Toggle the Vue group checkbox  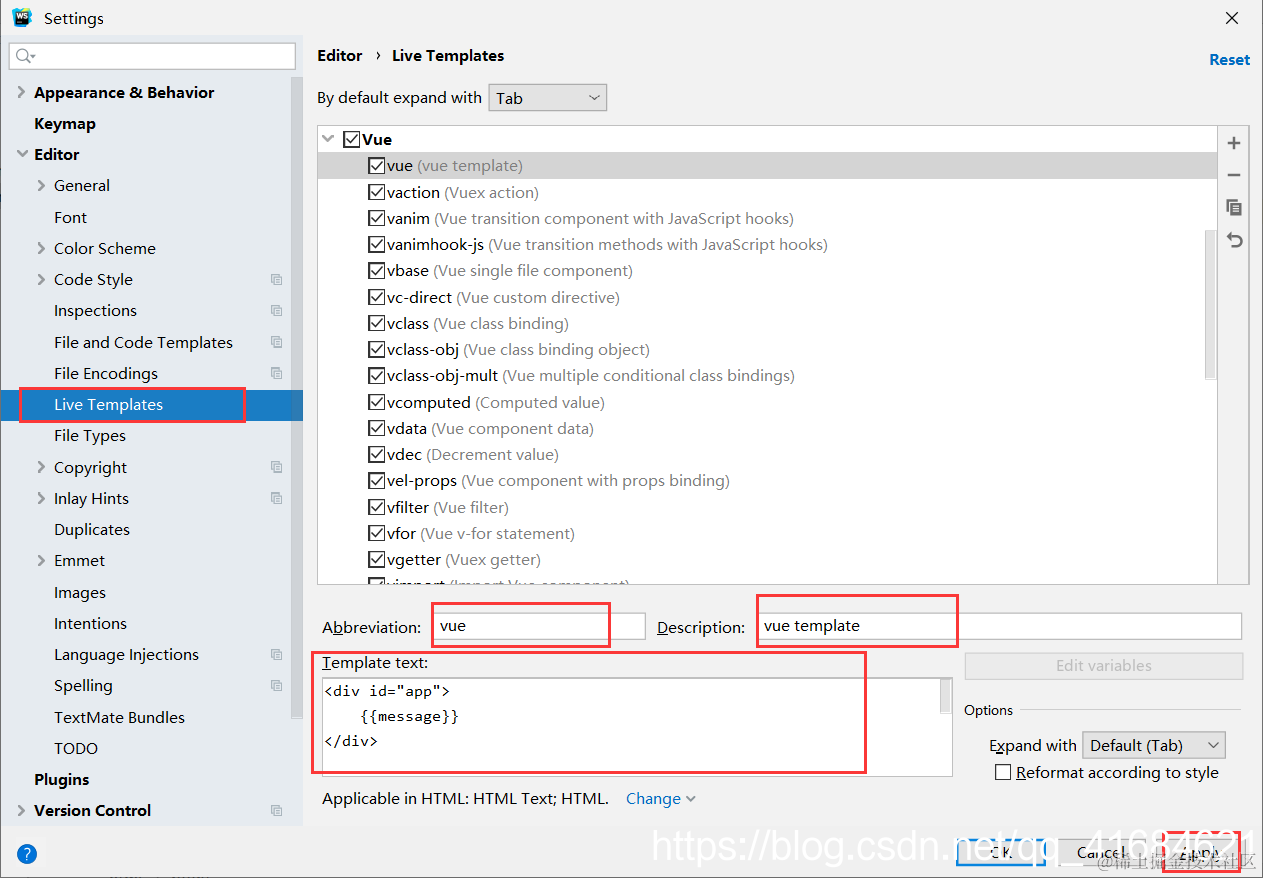[351, 140]
